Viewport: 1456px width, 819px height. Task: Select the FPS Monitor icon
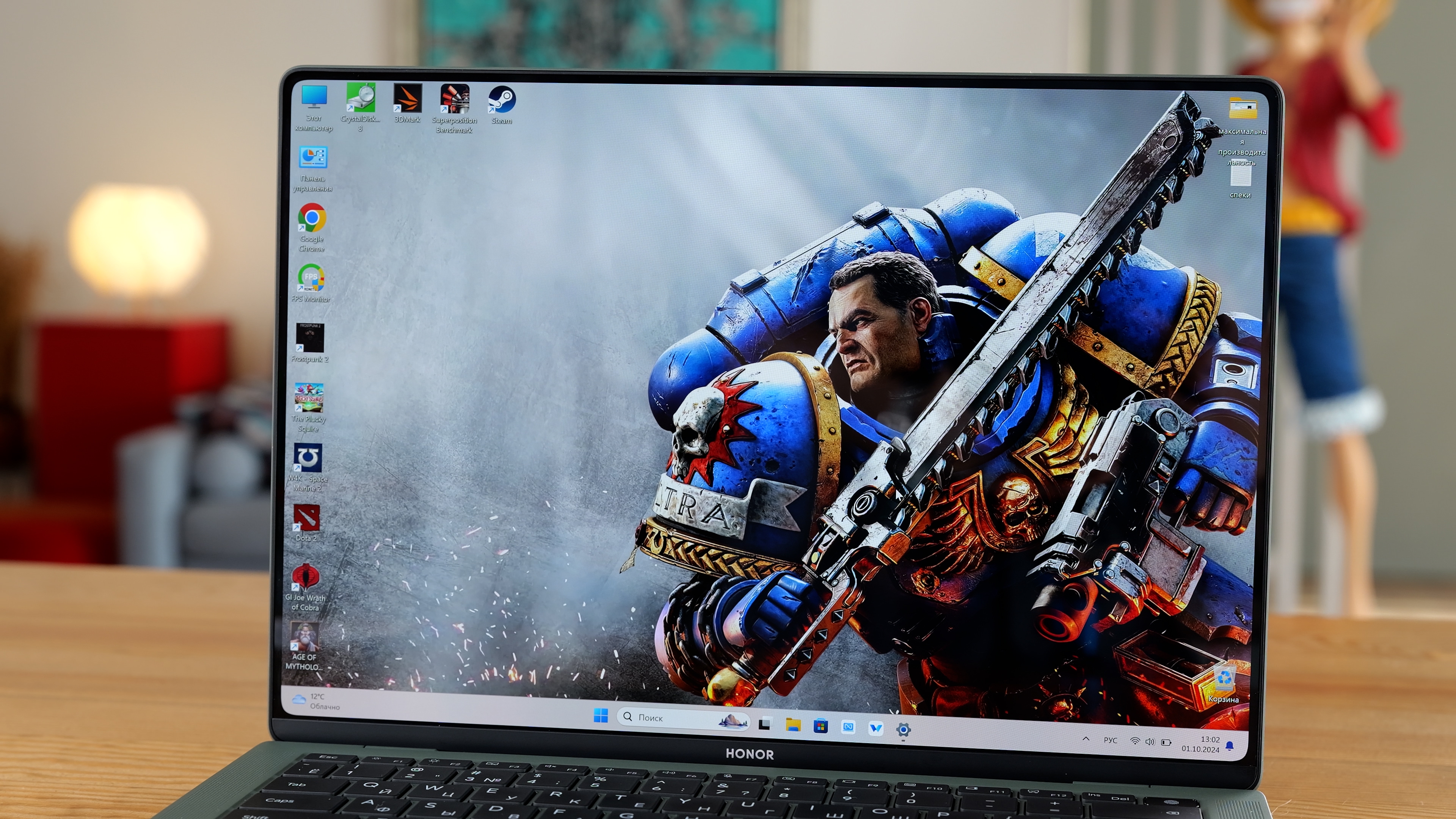pyautogui.click(x=311, y=278)
